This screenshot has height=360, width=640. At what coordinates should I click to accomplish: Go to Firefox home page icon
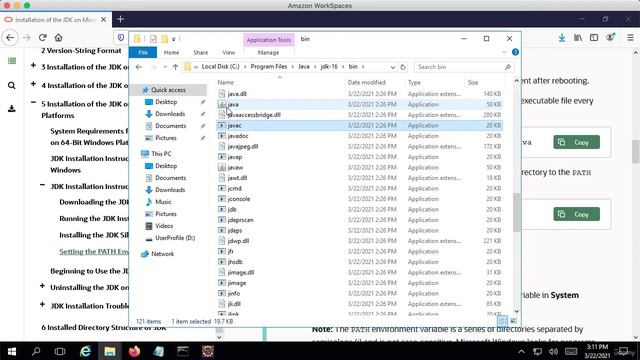58,38
